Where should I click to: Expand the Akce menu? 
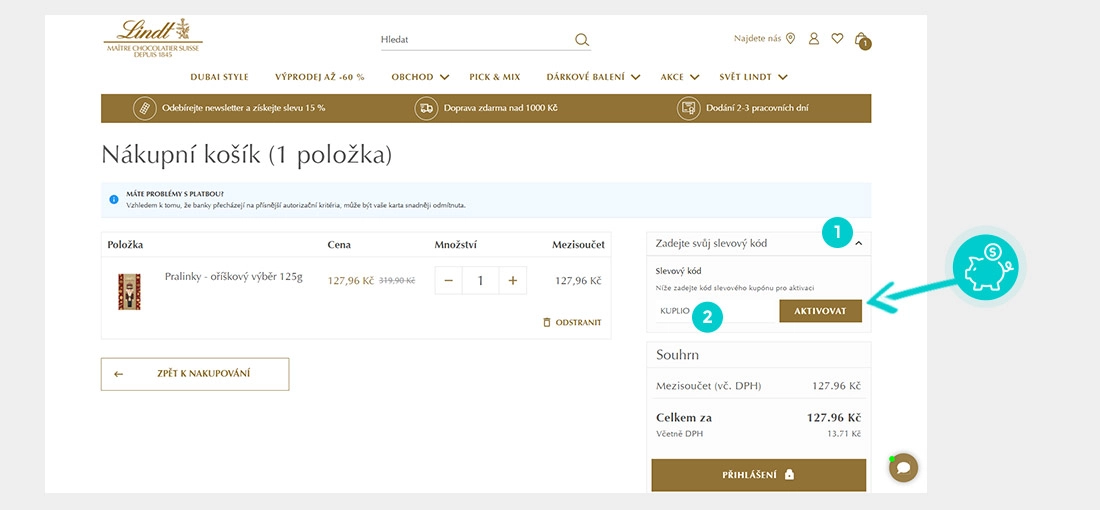[x=680, y=77]
